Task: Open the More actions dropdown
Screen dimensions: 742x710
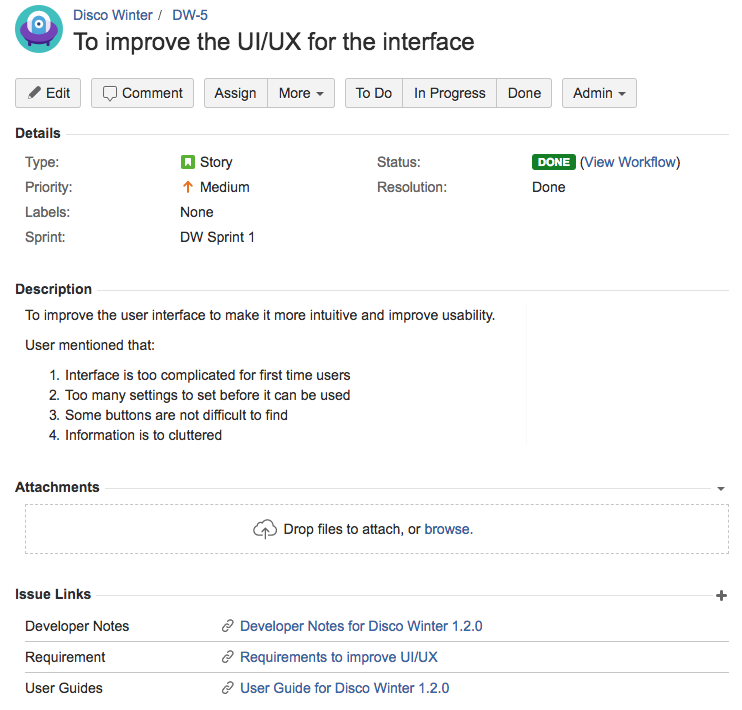Action: pyautogui.click(x=300, y=93)
